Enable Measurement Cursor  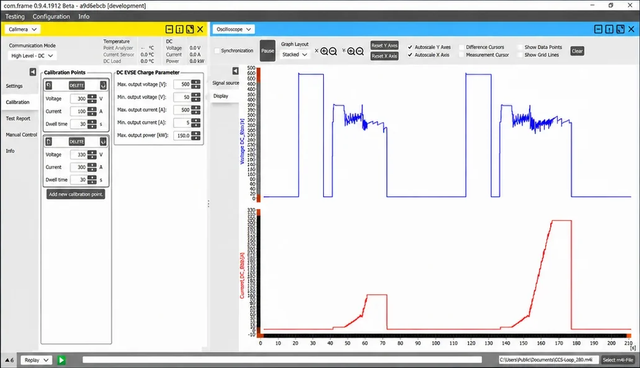click(462, 55)
